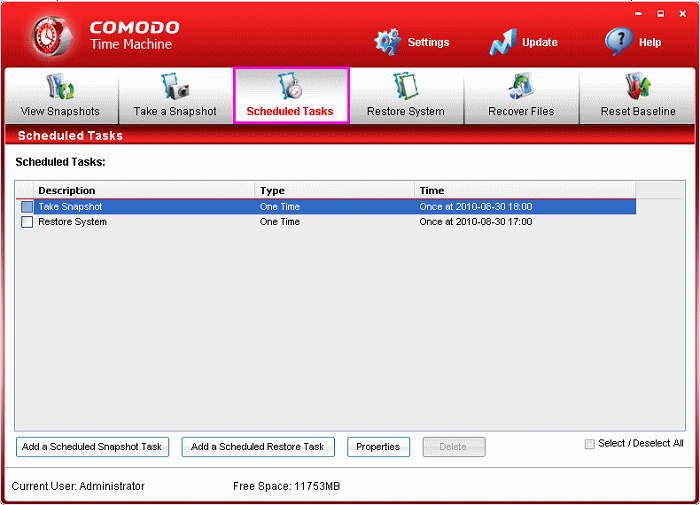Switch to the View Snapshots tab label
Viewport: 700px width, 505px height.
pyautogui.click(x=60, y=111)
